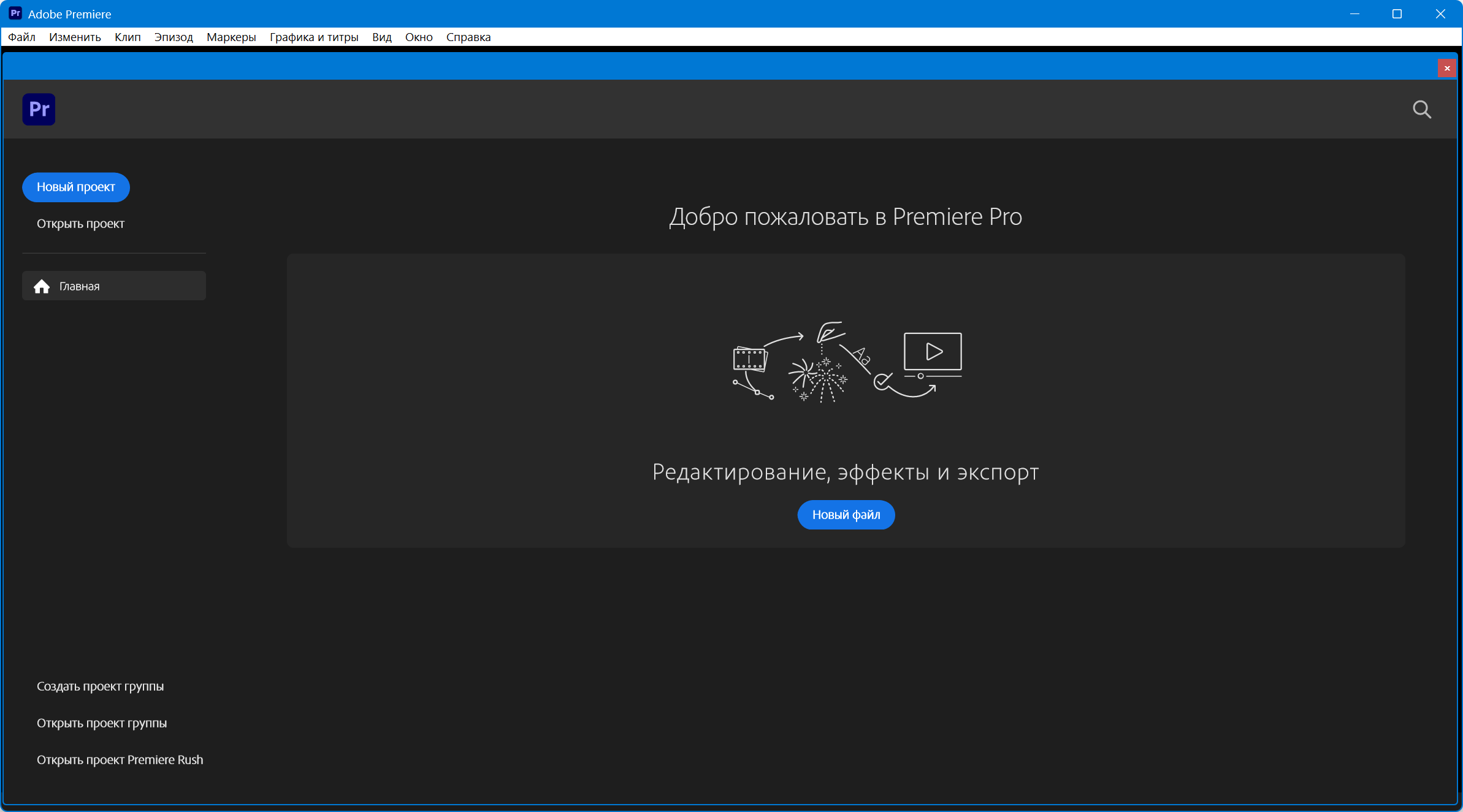Close the welcome panel with red X
Image resolution: width=1463 pixels, height=812 pixels.
[x=1447, y=68]
